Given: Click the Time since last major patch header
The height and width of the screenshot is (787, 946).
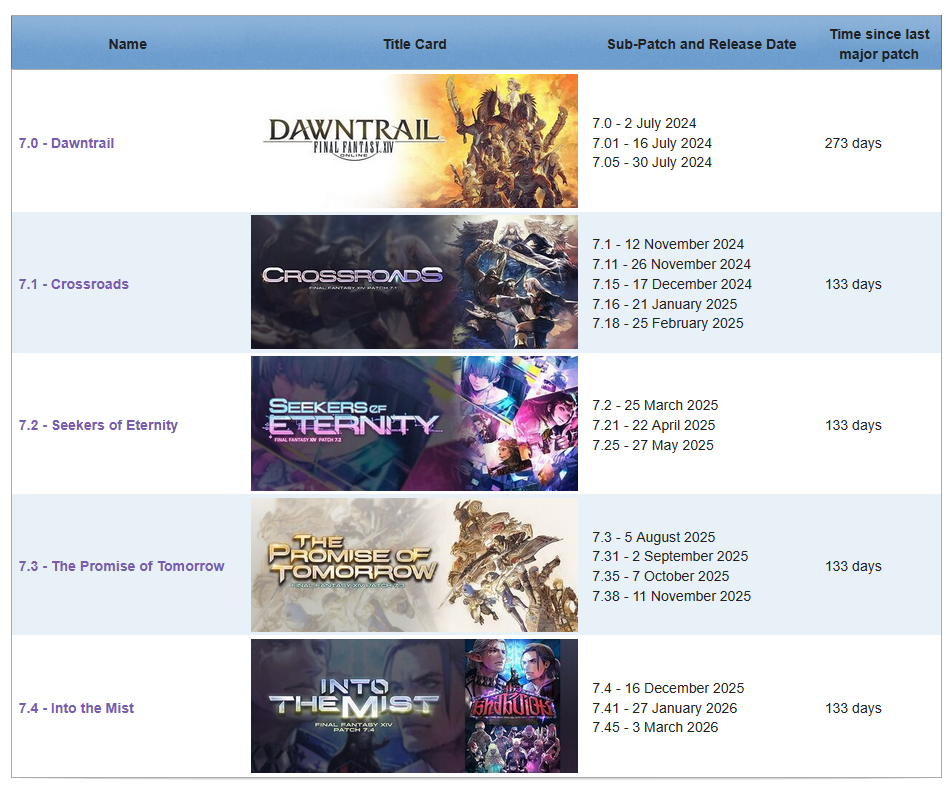Looking at the screenshot, I should coord(879,44).
